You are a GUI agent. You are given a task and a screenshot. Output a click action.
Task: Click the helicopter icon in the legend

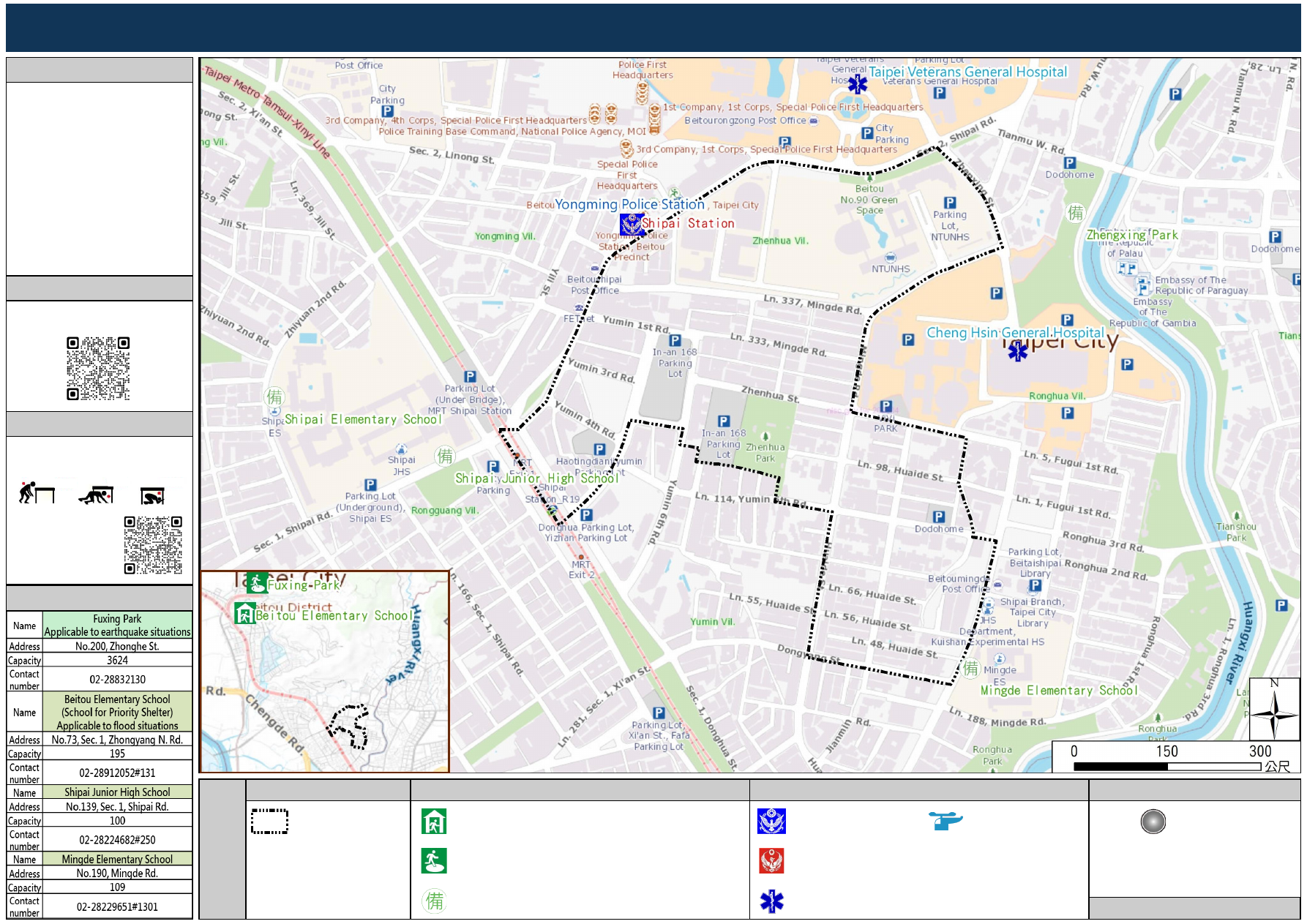coord(945,820)
